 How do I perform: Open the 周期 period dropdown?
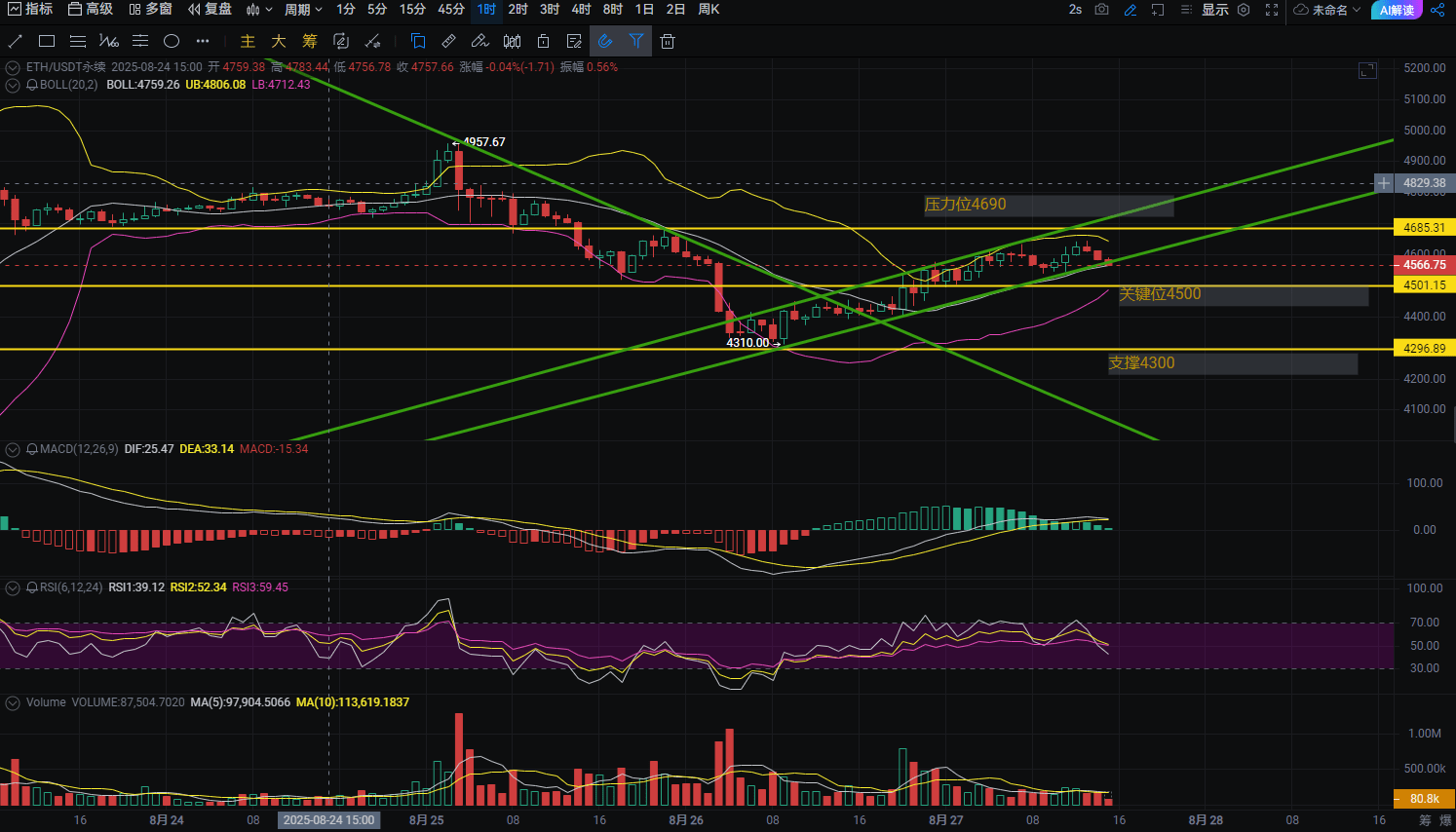303,10
